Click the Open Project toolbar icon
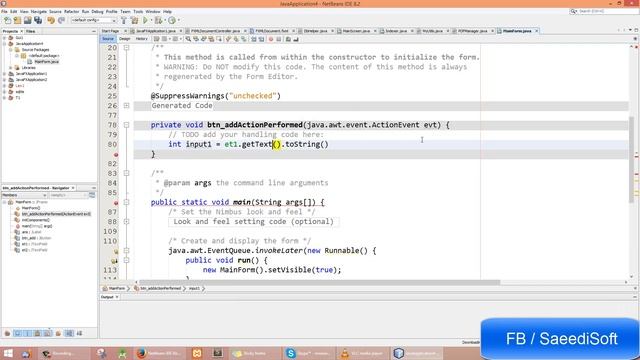The width and height of the screenshot is (640, 360). coord(27,20)
